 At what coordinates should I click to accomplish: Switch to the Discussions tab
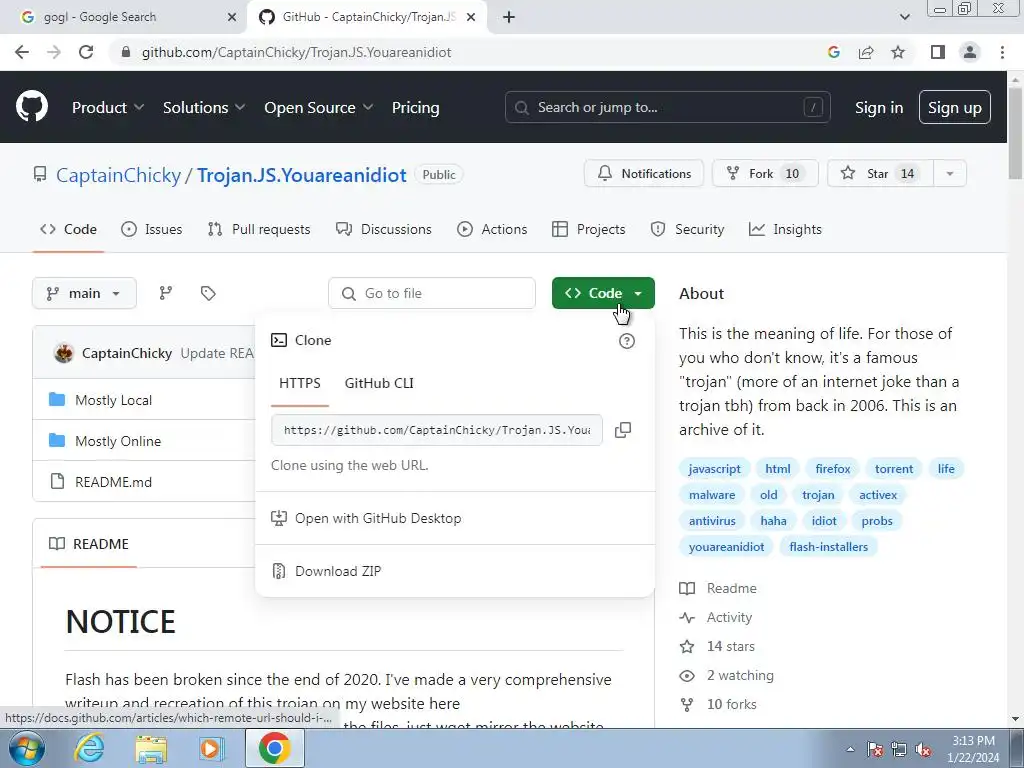click(384, 229)
